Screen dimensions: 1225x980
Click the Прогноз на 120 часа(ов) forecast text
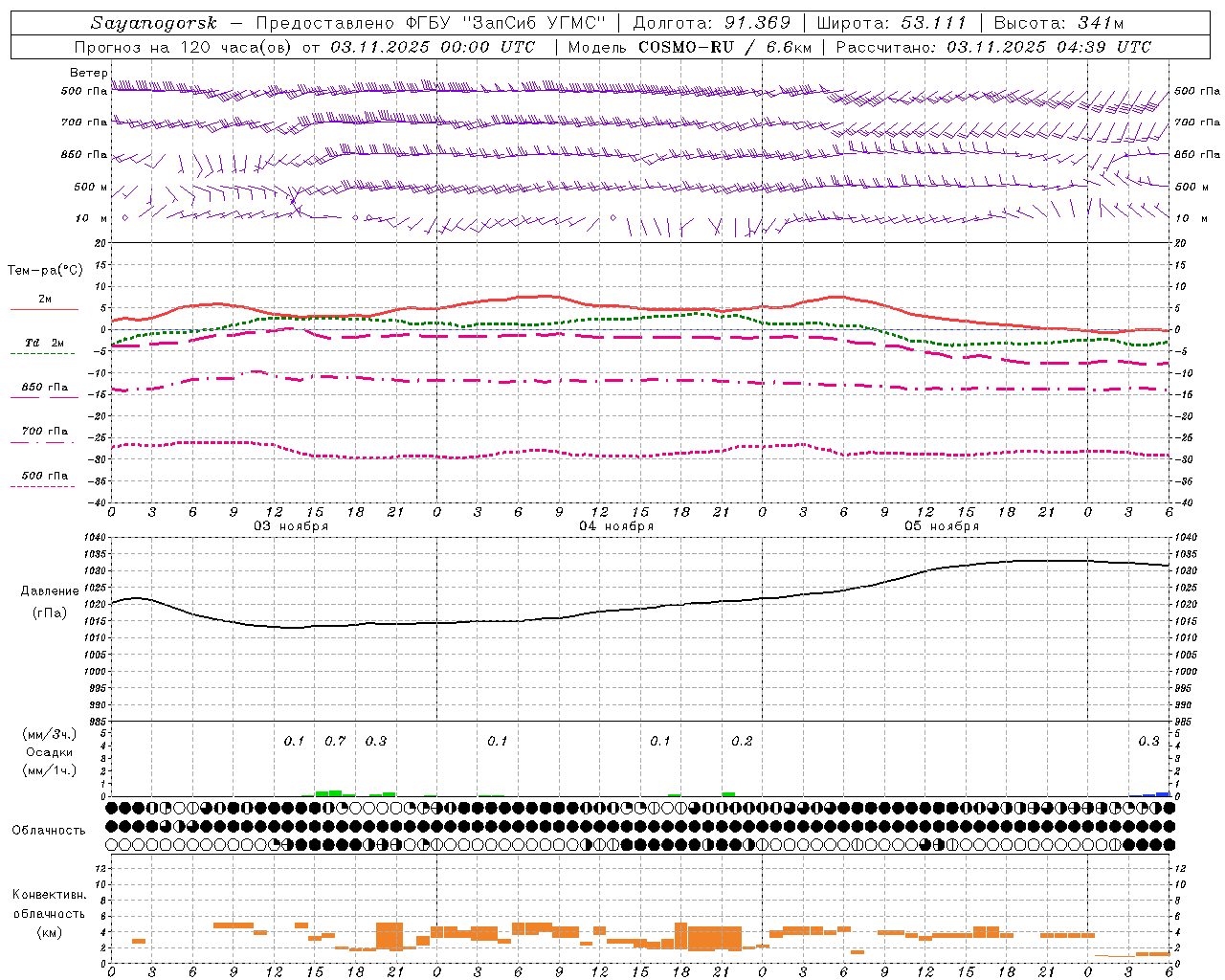184,47
